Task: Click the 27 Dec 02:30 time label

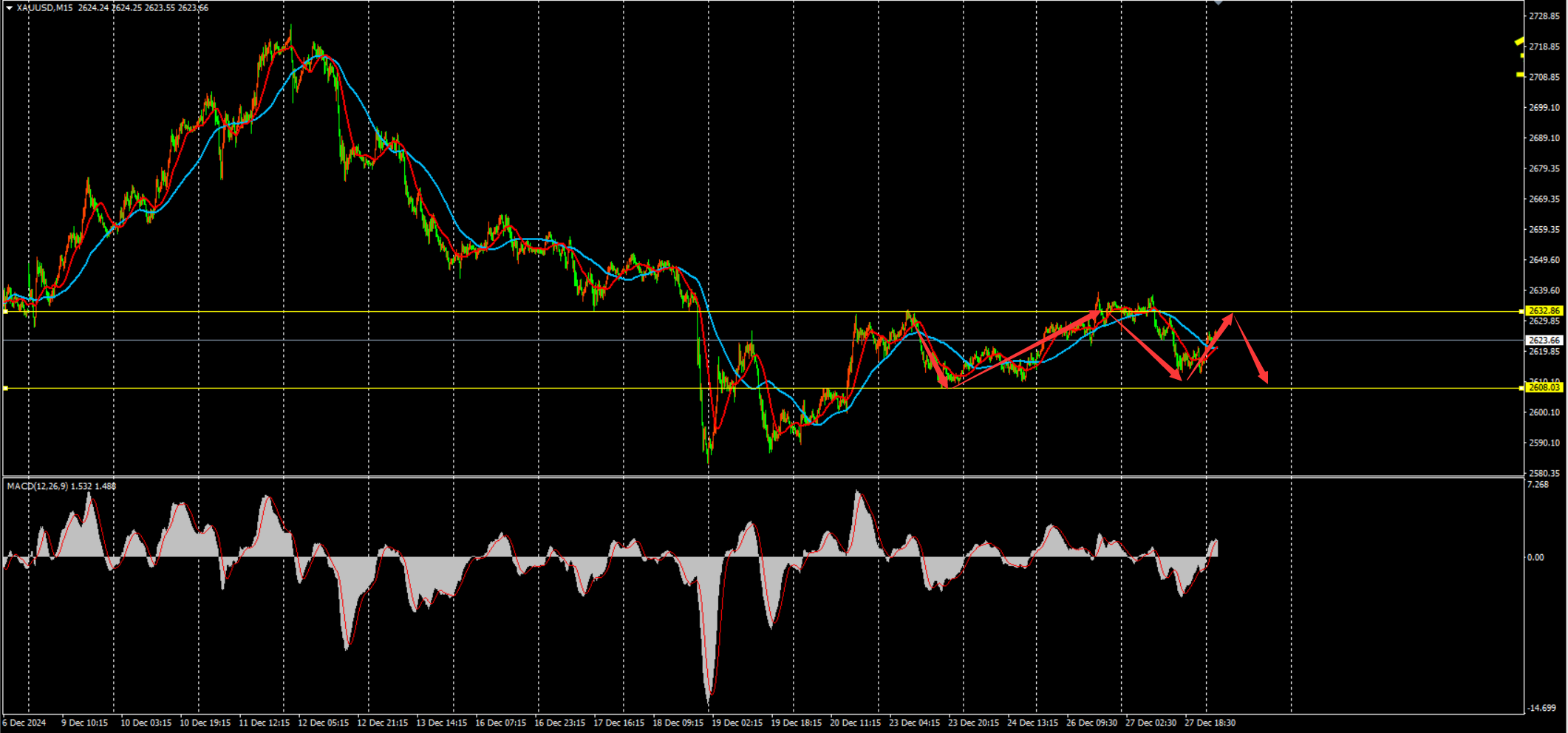Action: tap(1151, 723)
